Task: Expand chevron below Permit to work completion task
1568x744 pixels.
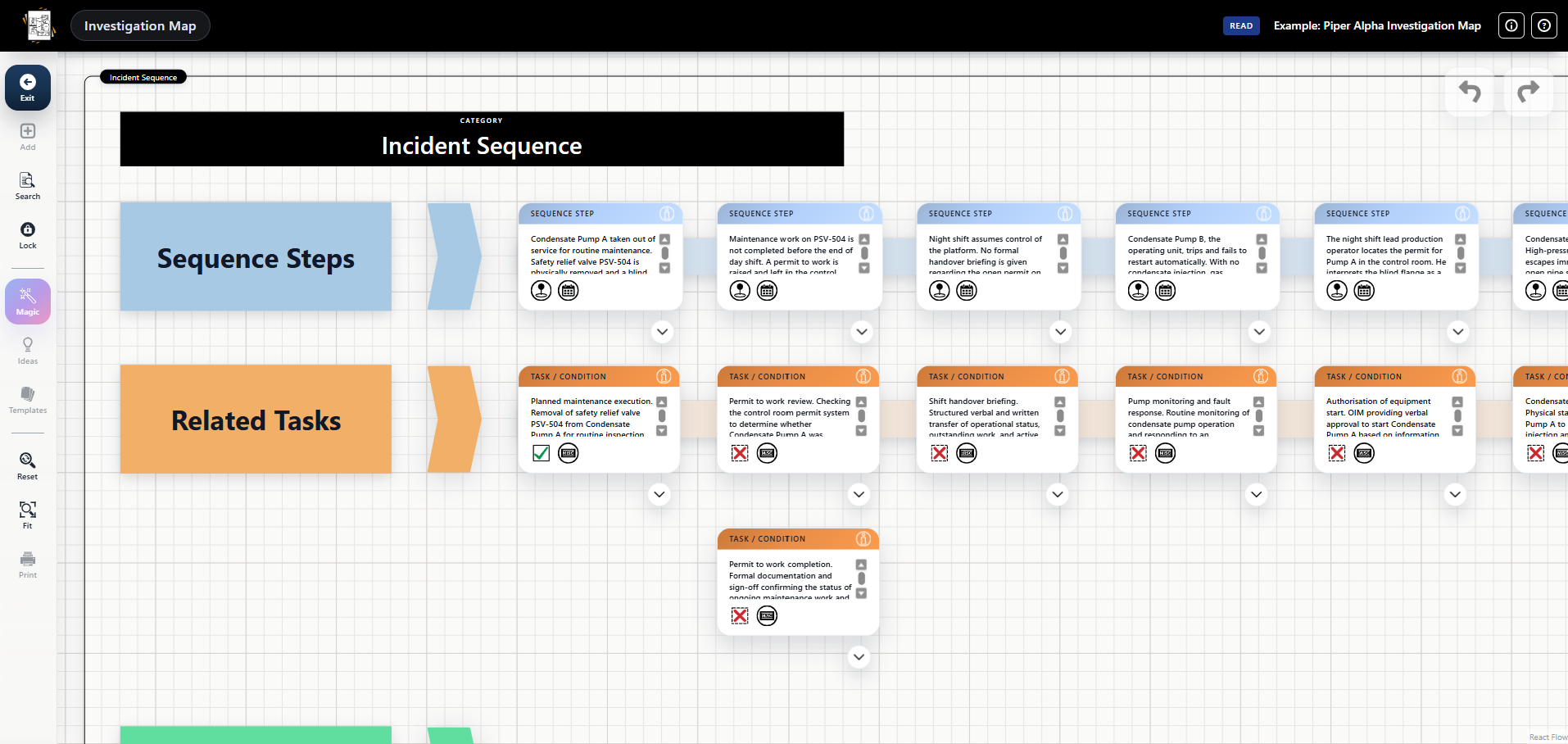Action: pos(859,657)
